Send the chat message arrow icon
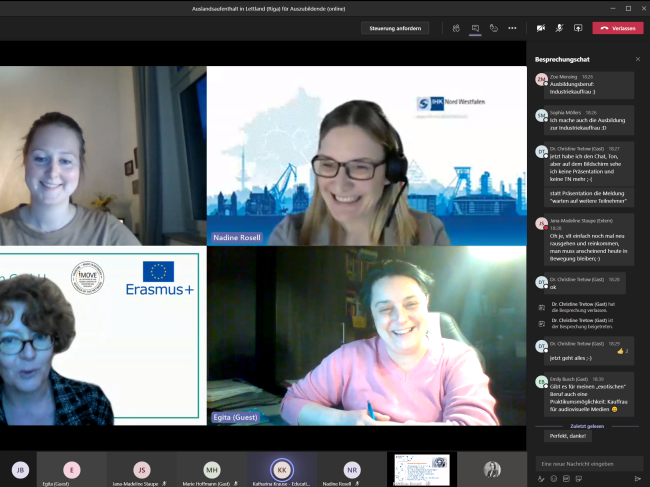This screenshot has width=650, height=487. [638, 479]
